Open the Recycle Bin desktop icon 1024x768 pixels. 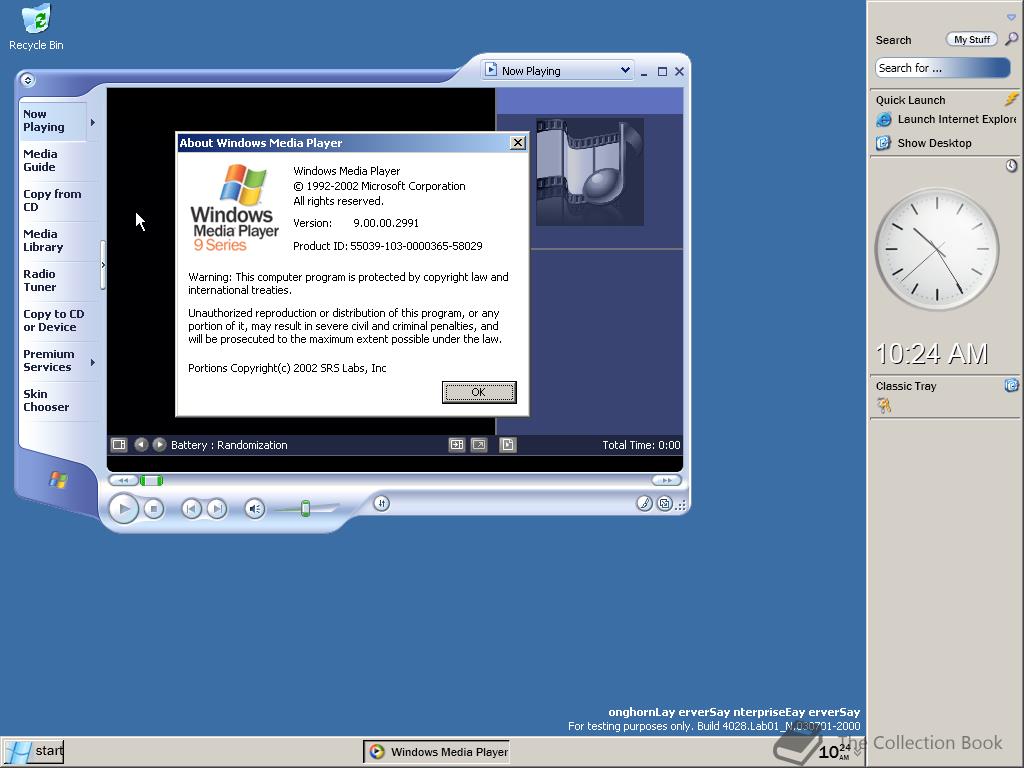[36, 27]
